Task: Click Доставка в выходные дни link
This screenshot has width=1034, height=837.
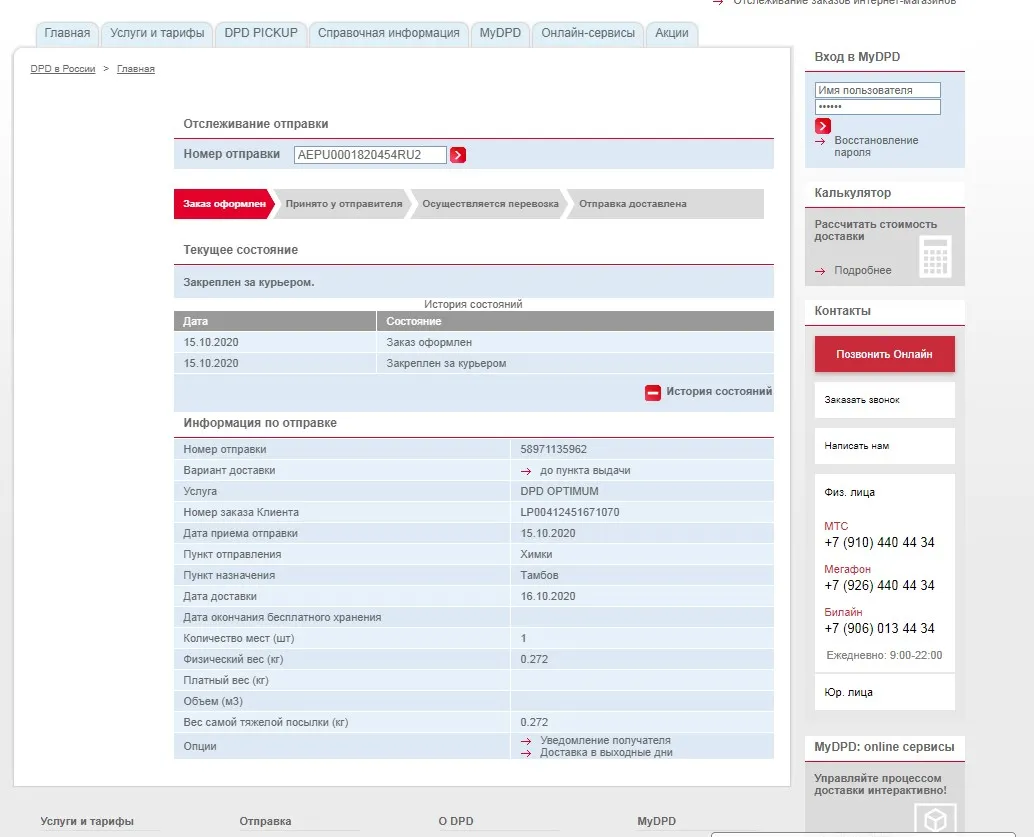Action: click(x=606, y=753)
